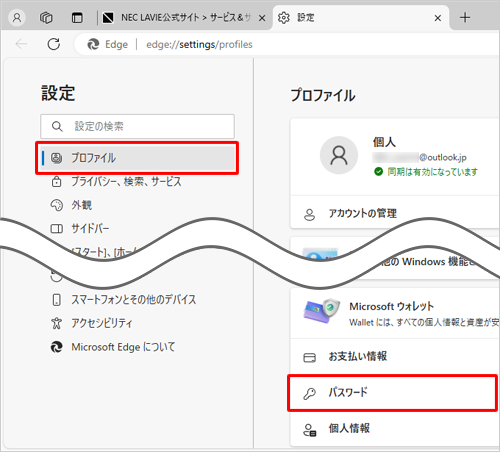Open a new tab with plus button
The height and width of the screenshot is (452, 500).
pyautogui.click(x=465, y=17)
